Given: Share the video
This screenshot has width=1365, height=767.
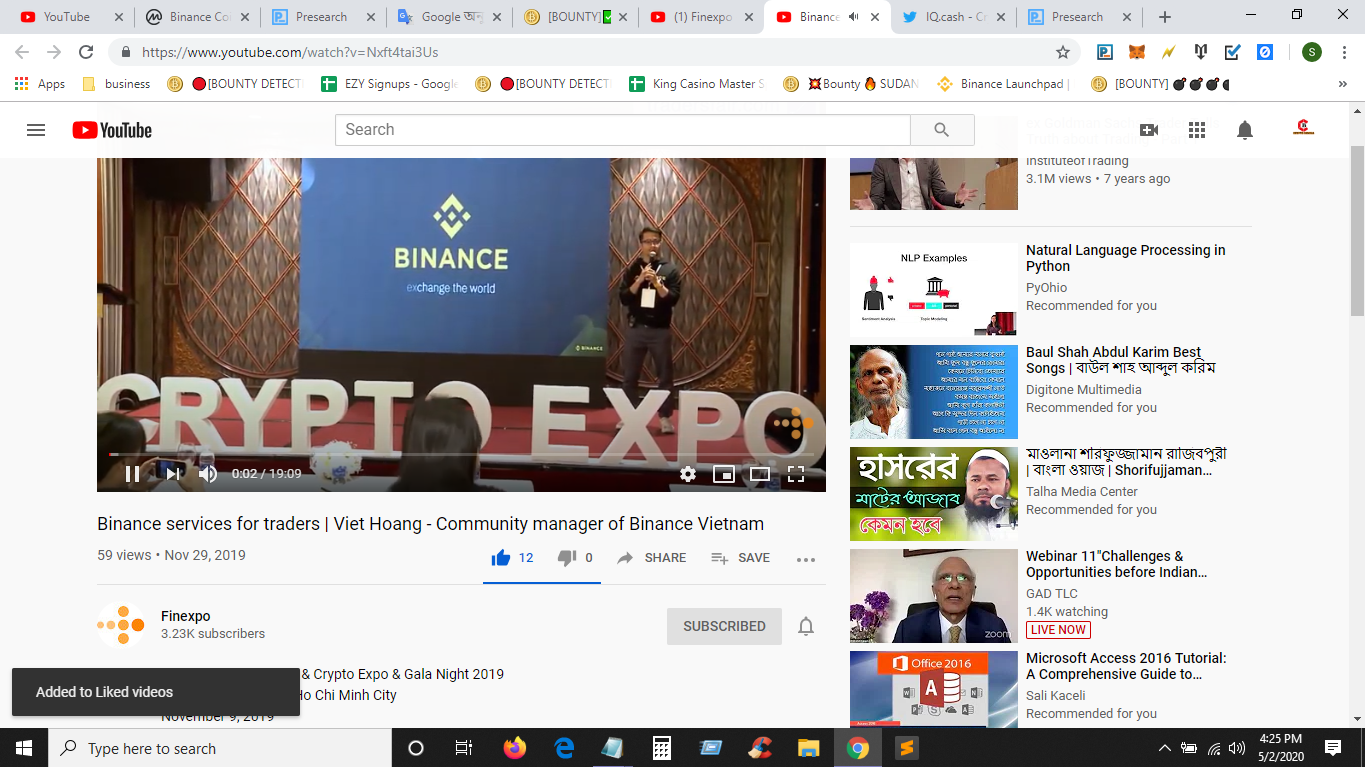Looking at the screenshot, I should click(x=651, y=558).
